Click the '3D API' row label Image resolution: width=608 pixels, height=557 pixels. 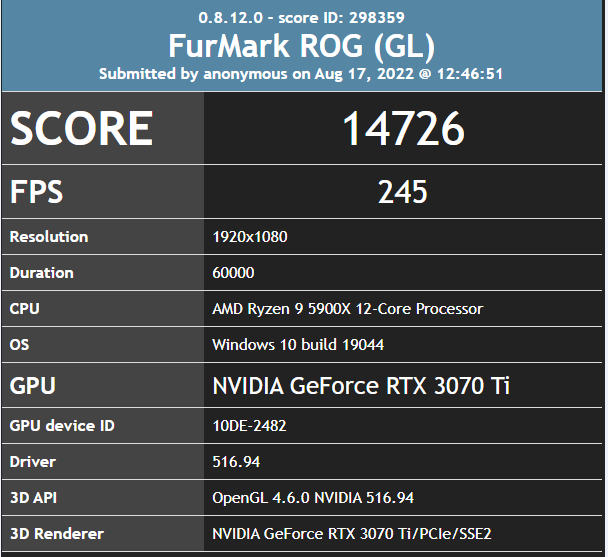click(x=33, y=498)
